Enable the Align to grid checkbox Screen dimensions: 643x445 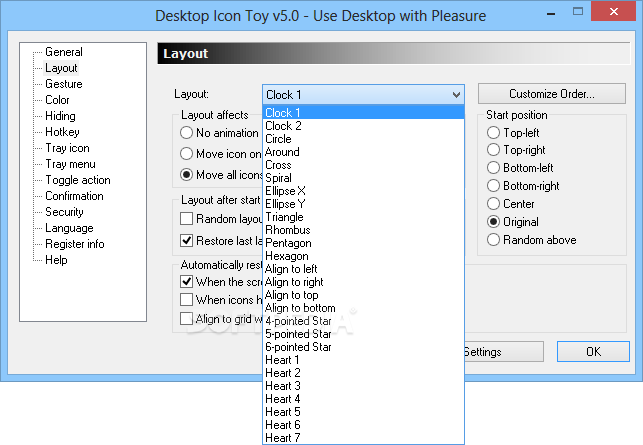tap(187, 319)
